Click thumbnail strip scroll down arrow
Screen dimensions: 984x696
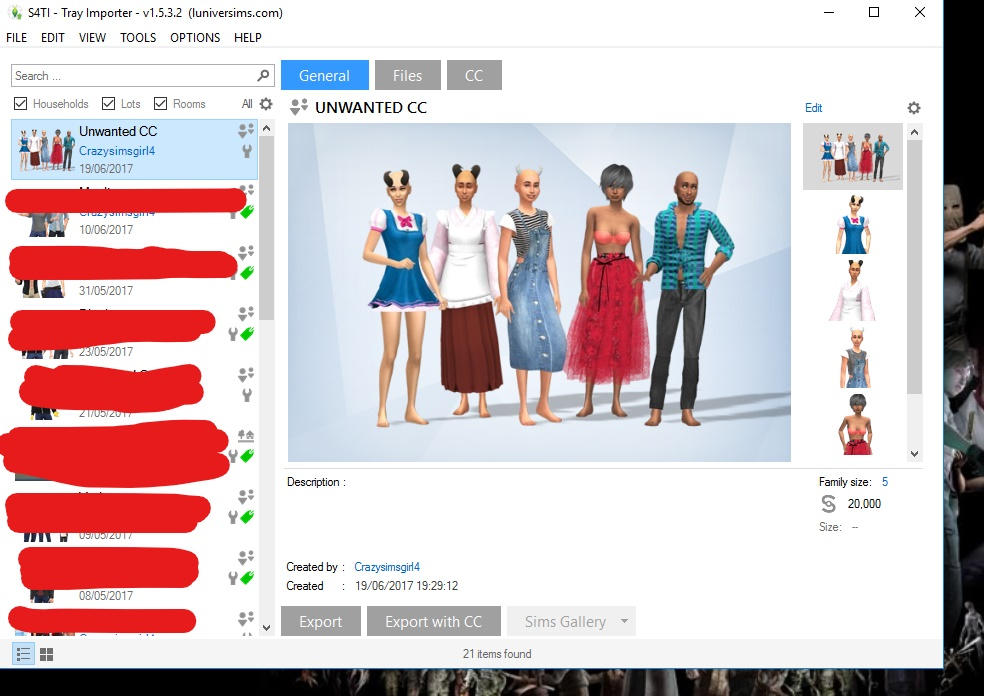914,454
